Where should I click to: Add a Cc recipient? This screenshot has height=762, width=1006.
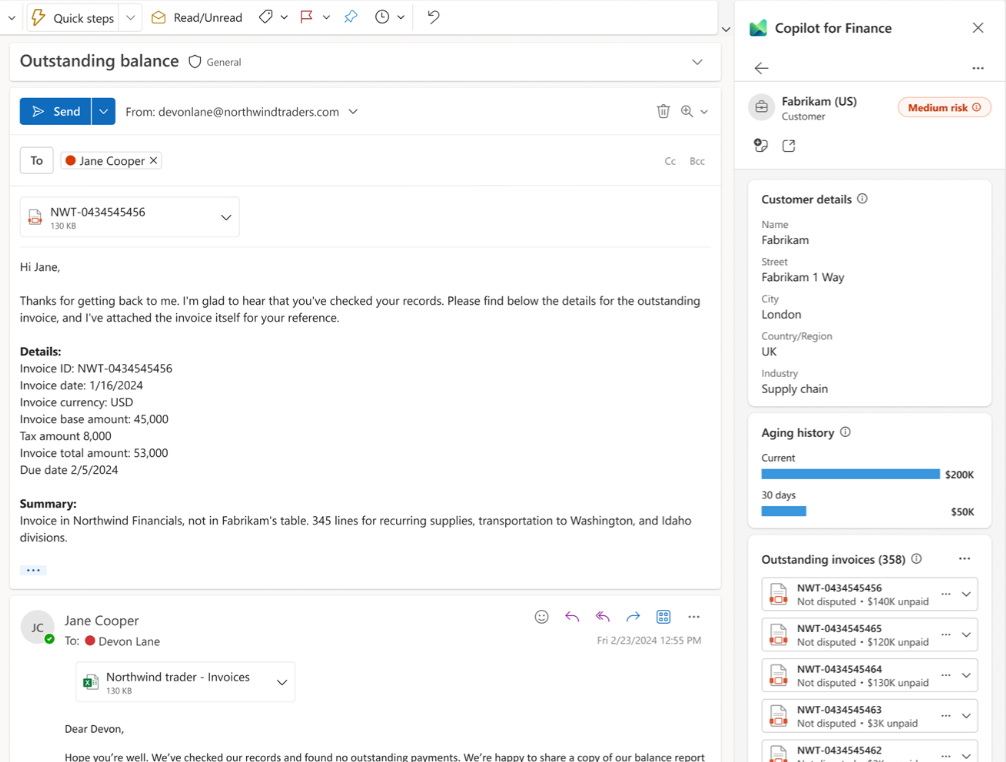(x=670, y=161)
